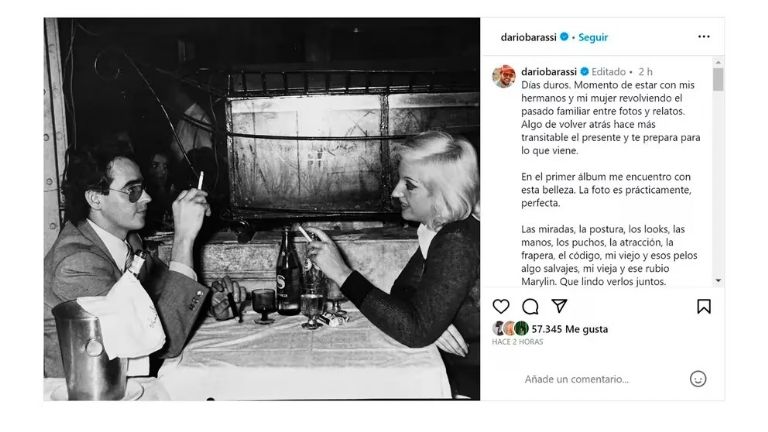Click the caption scrollbar thumb

(718, 79)
